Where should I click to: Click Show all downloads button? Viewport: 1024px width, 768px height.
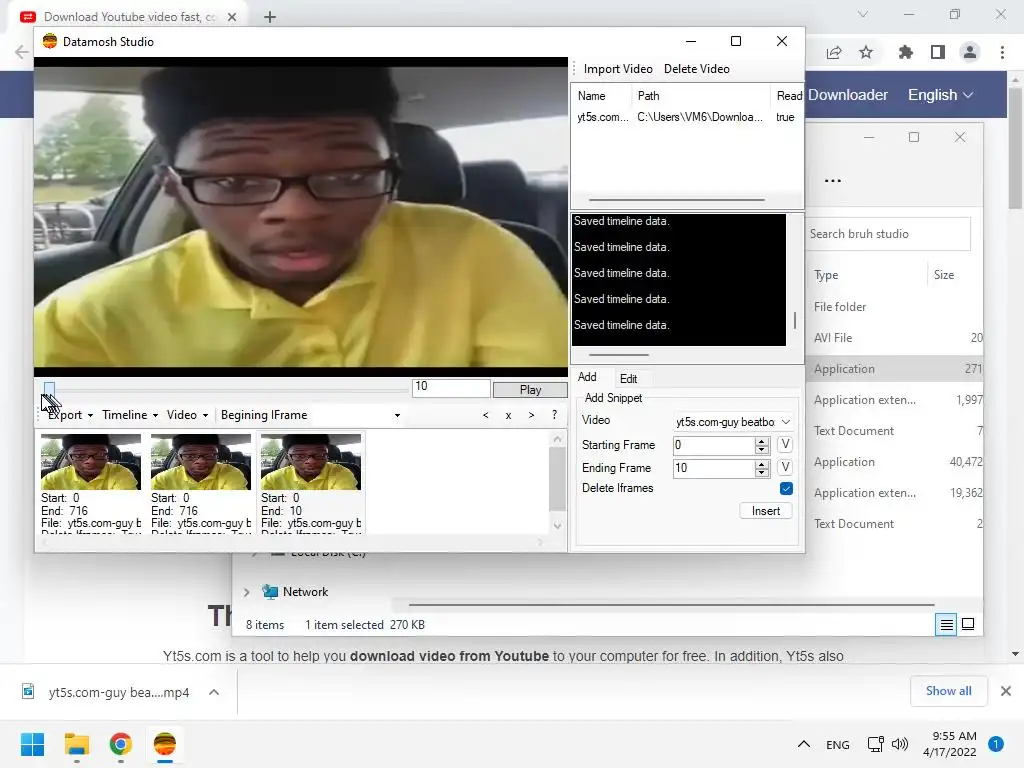tap(948, 691)
